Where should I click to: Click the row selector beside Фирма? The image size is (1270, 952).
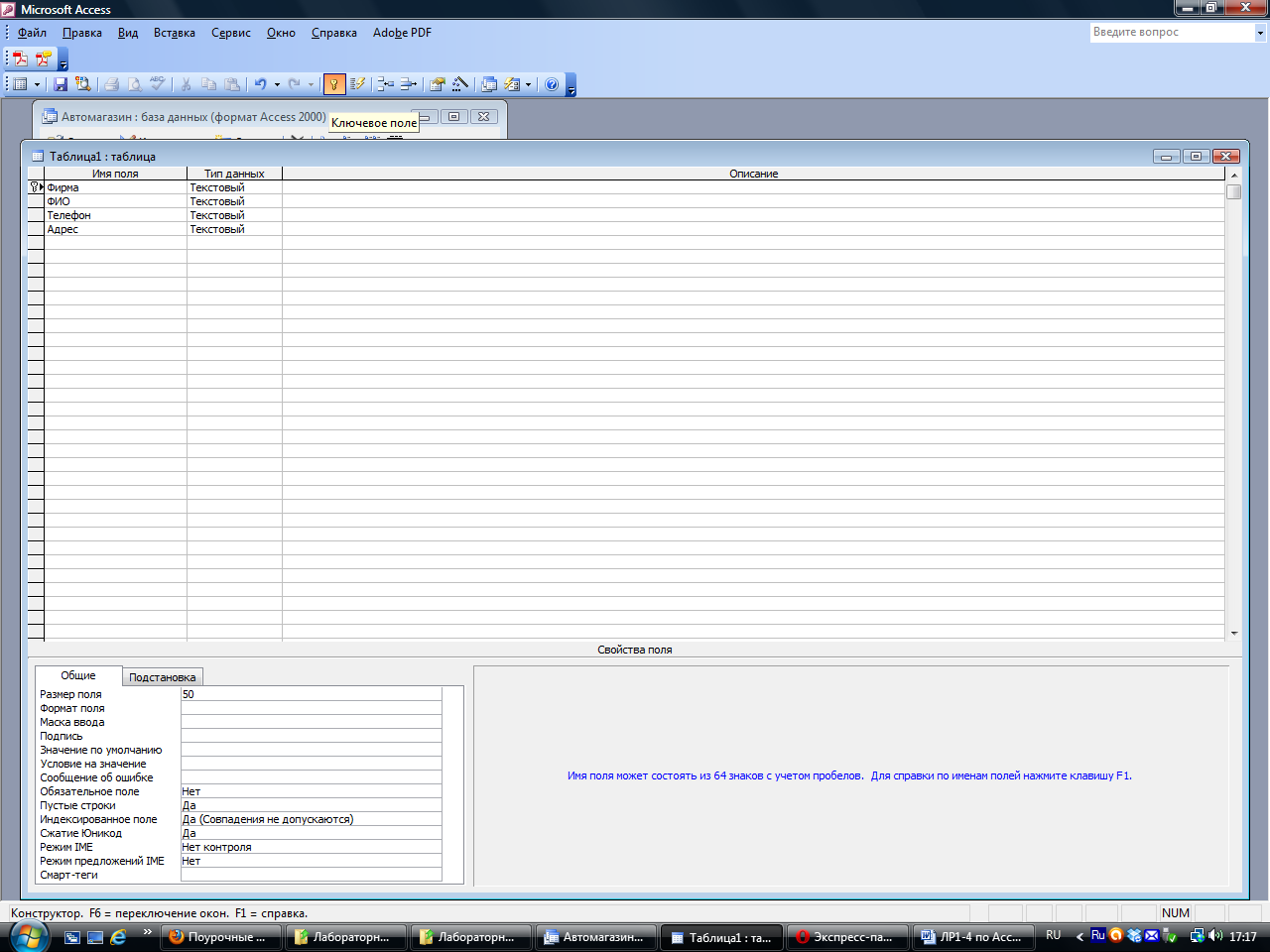36,187
